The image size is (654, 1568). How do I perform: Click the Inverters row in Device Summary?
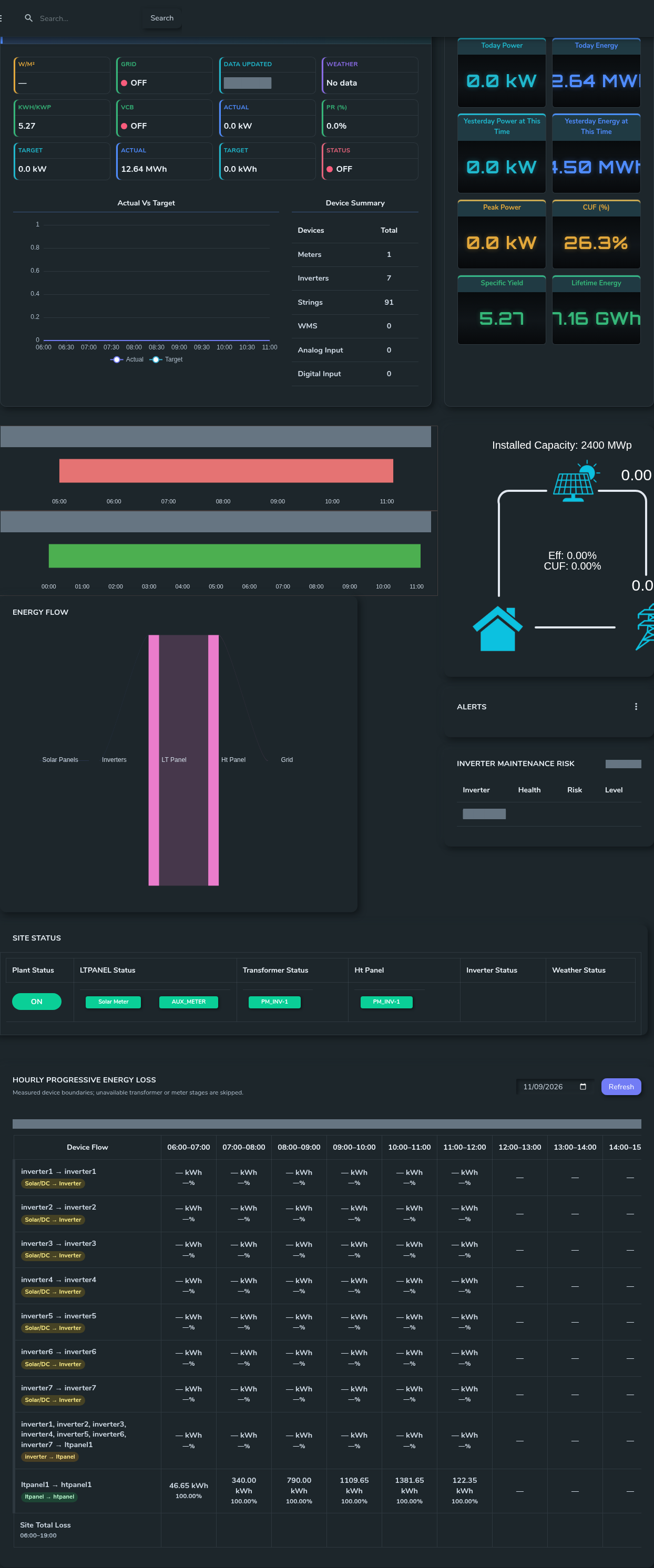(355, 278)
